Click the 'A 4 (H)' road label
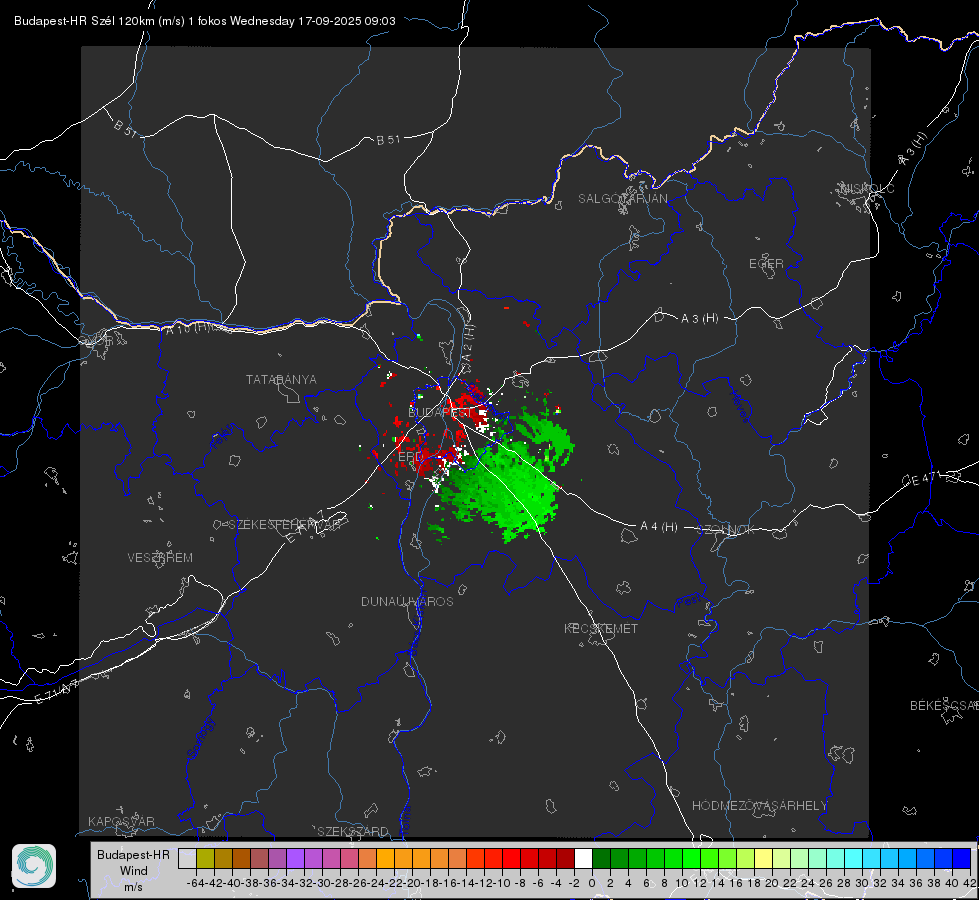 [659, 527]
